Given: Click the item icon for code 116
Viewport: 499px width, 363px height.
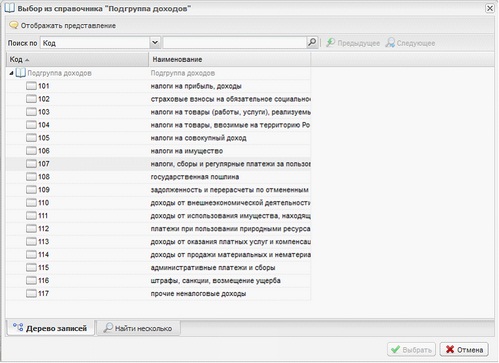Looking at the screenshot, I should coord(31,280).
